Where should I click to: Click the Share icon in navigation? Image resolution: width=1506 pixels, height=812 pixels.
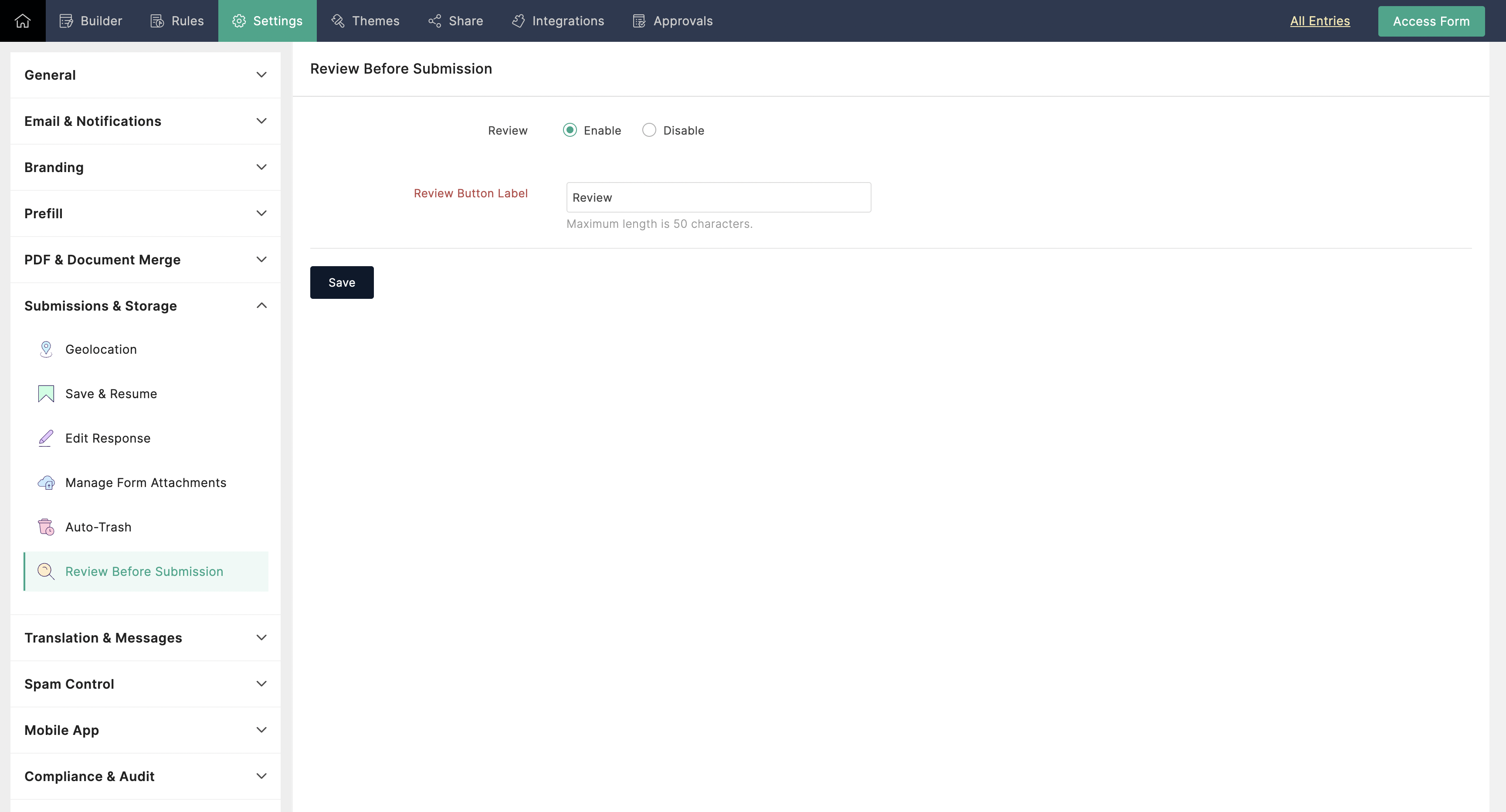point(434,21)
